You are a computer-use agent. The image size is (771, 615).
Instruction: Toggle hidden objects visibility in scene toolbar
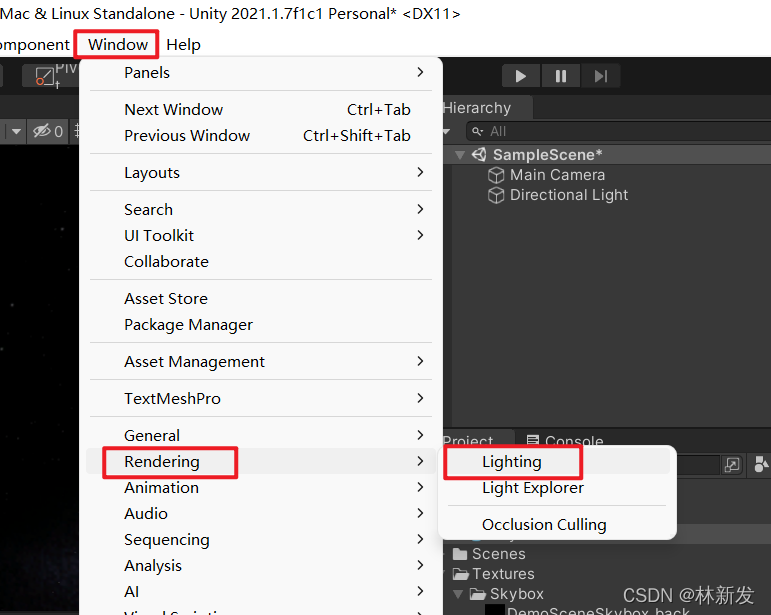coord(48,131)
